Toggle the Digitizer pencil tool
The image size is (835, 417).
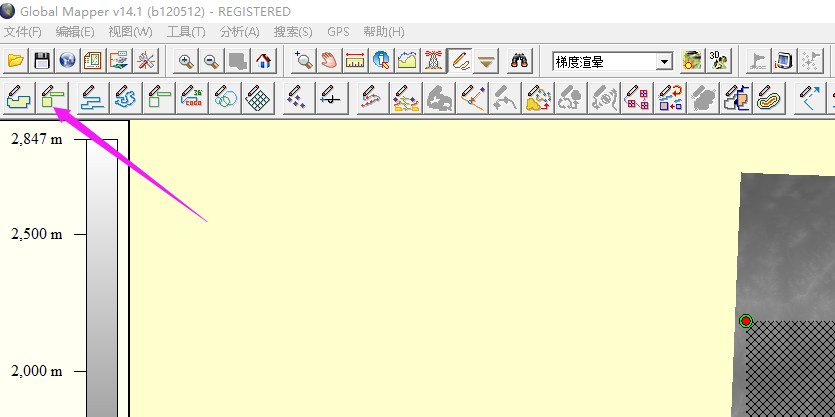459,61
